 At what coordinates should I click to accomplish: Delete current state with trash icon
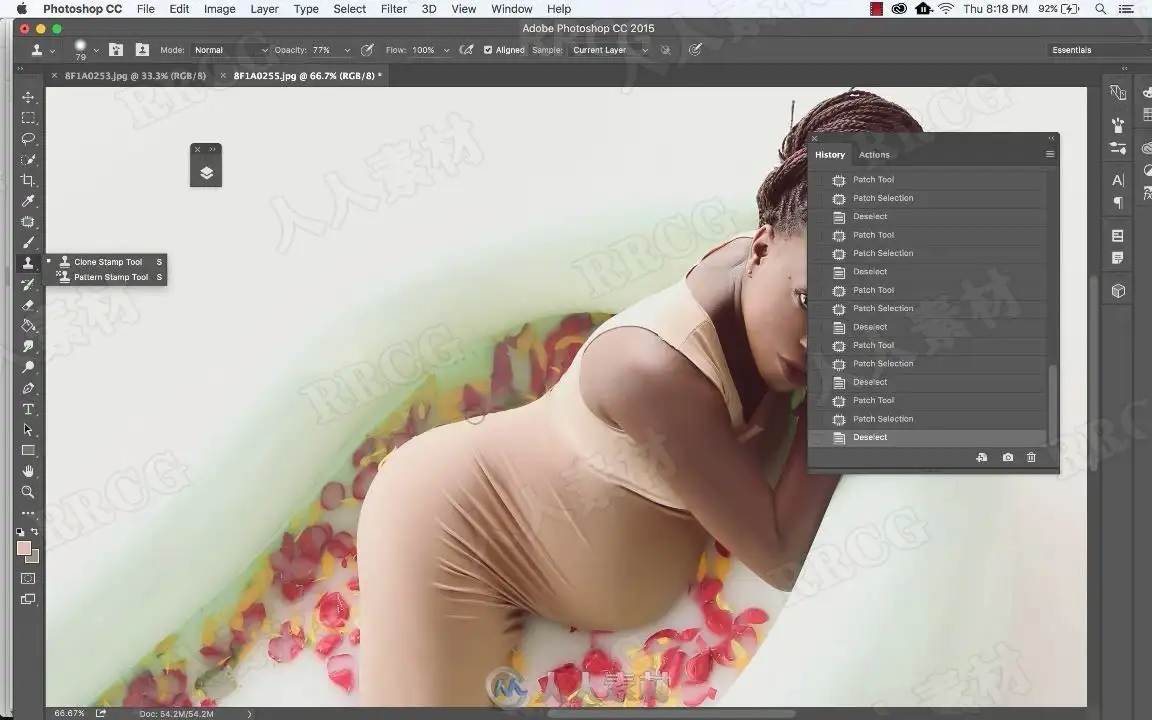1031,457
